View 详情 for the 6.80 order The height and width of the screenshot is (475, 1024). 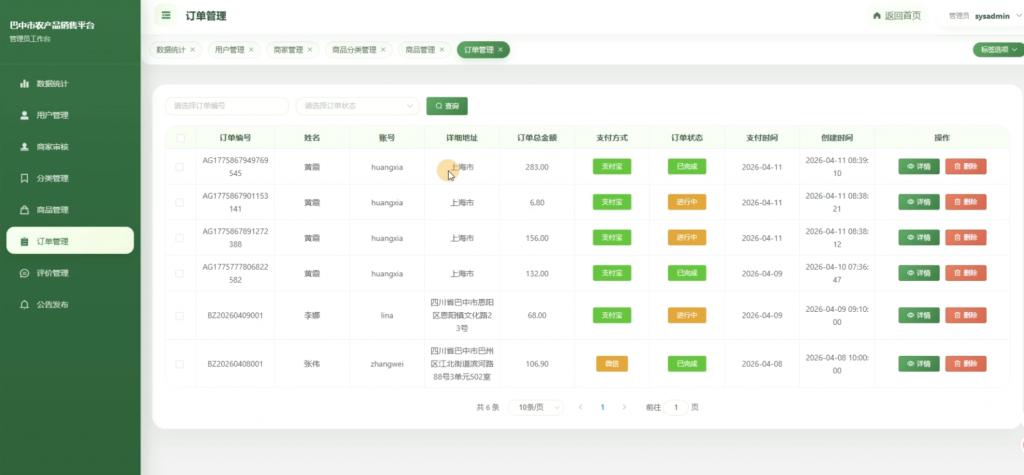pyautogui.click(x=919, y=203)
